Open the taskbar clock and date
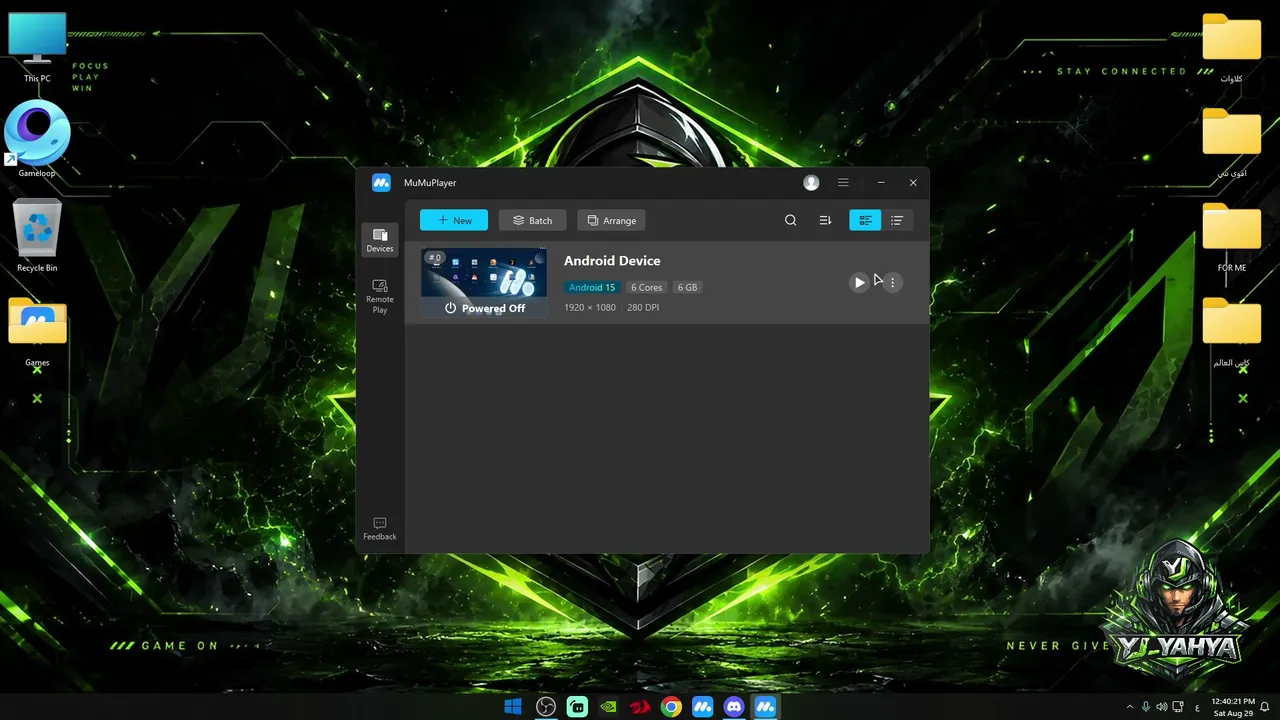This screenshot has width=1280, height=720. coord(1232,707)
